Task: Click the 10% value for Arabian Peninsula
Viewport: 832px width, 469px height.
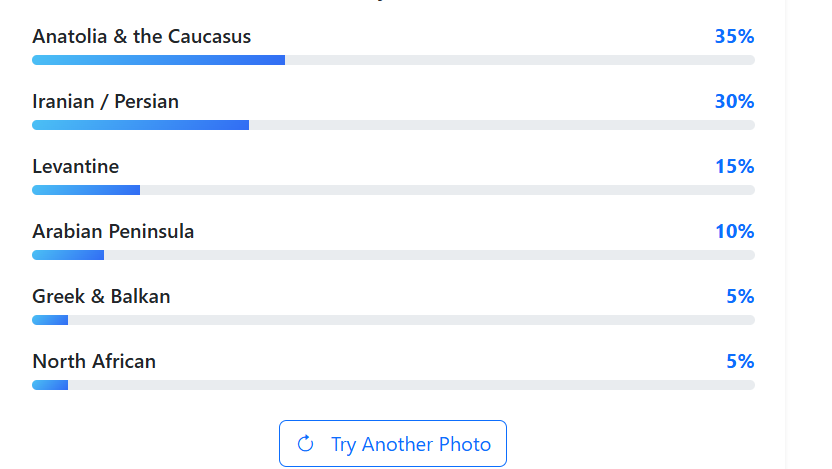Action: click(734, 232)
